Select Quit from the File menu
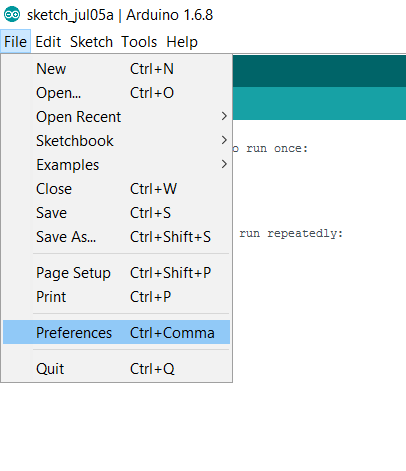 pyautogui.click(x=116, y=369)
